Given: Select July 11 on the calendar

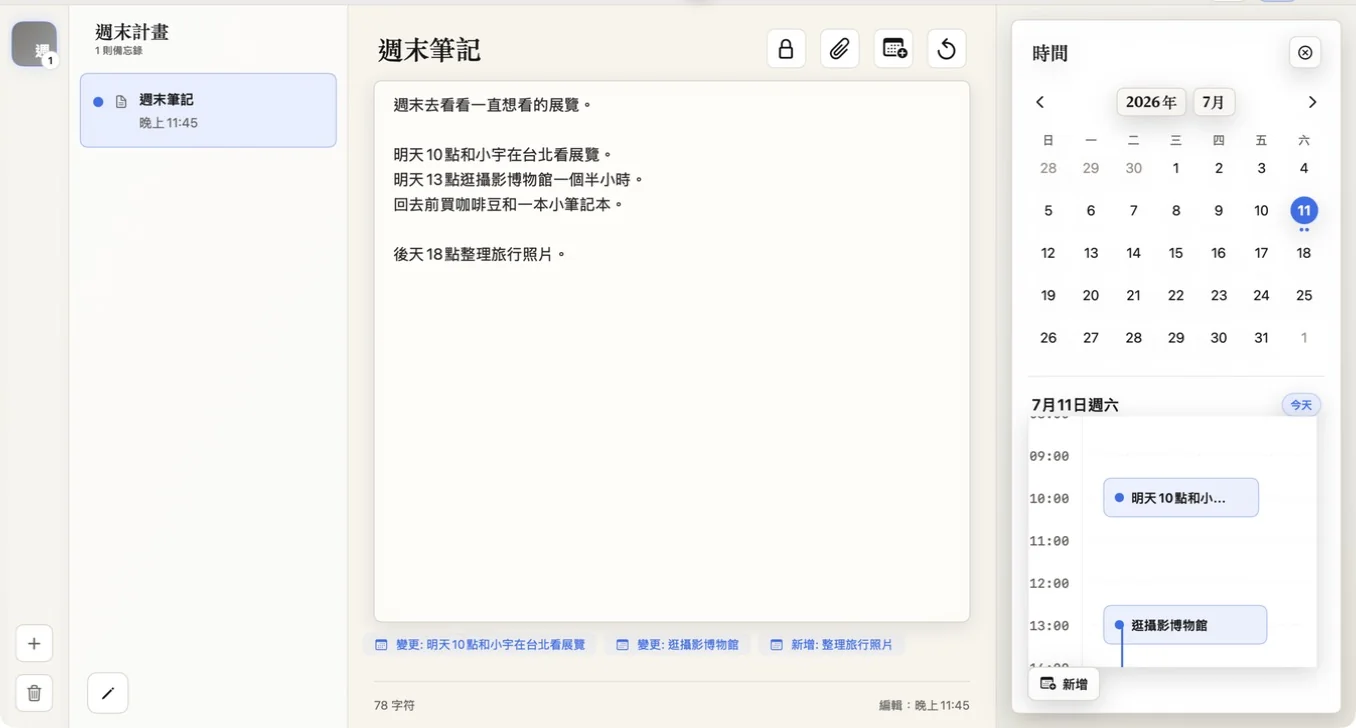Looking at the screenshot, I should click(1304, 211).
